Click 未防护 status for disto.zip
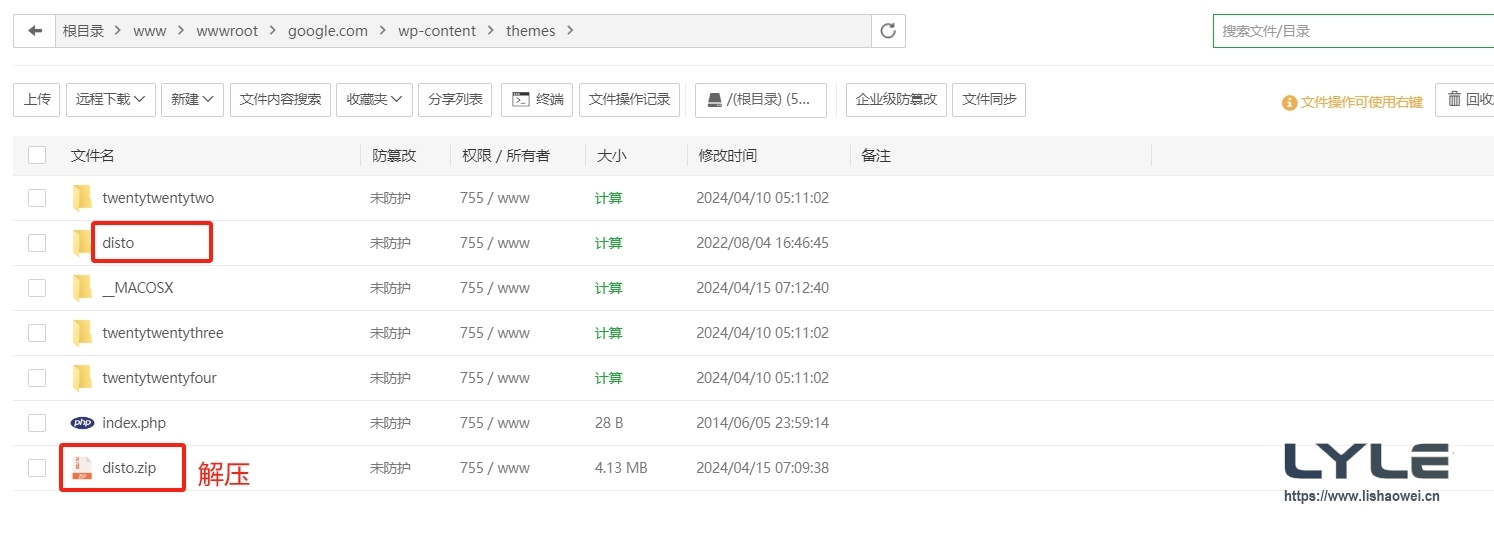The height and width of the screenshot is (537, 1494). (x=390, y=468)
